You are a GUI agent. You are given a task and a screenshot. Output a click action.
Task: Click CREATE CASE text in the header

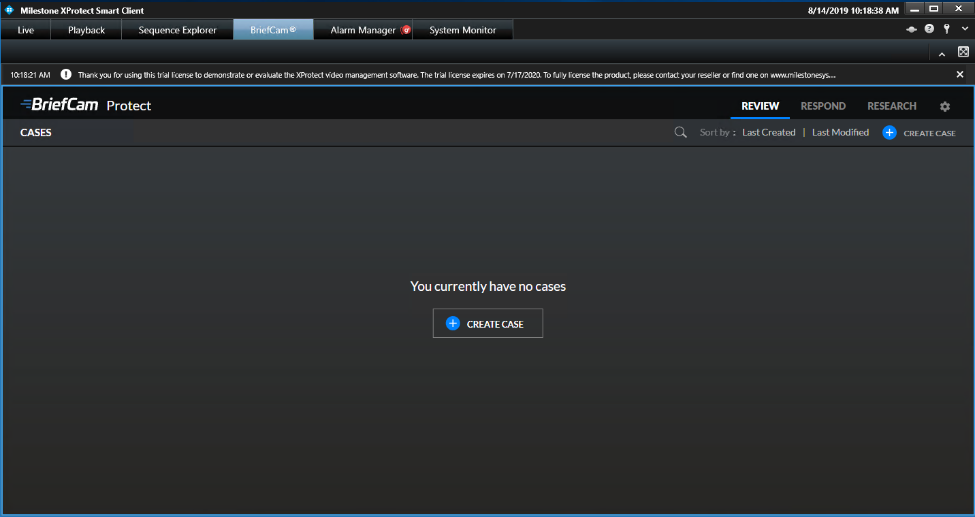(929, 133)
